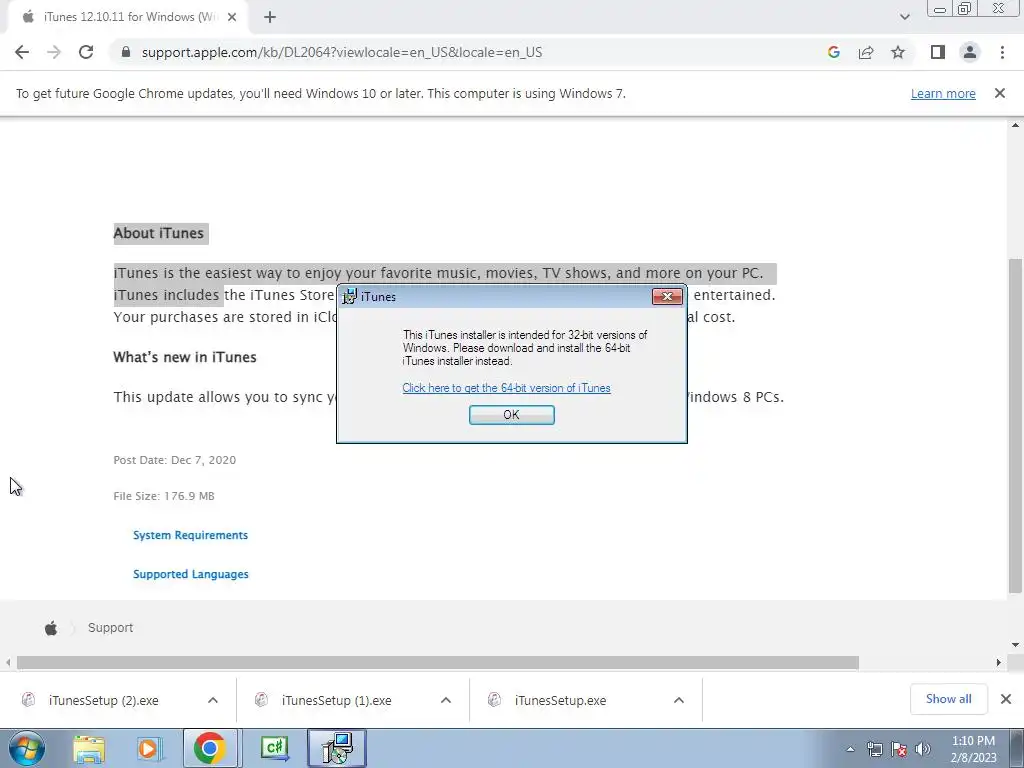Open the Chrome three-dot menu
The width and height of the screenshot is (1024, 768).
click(1002, 52)
